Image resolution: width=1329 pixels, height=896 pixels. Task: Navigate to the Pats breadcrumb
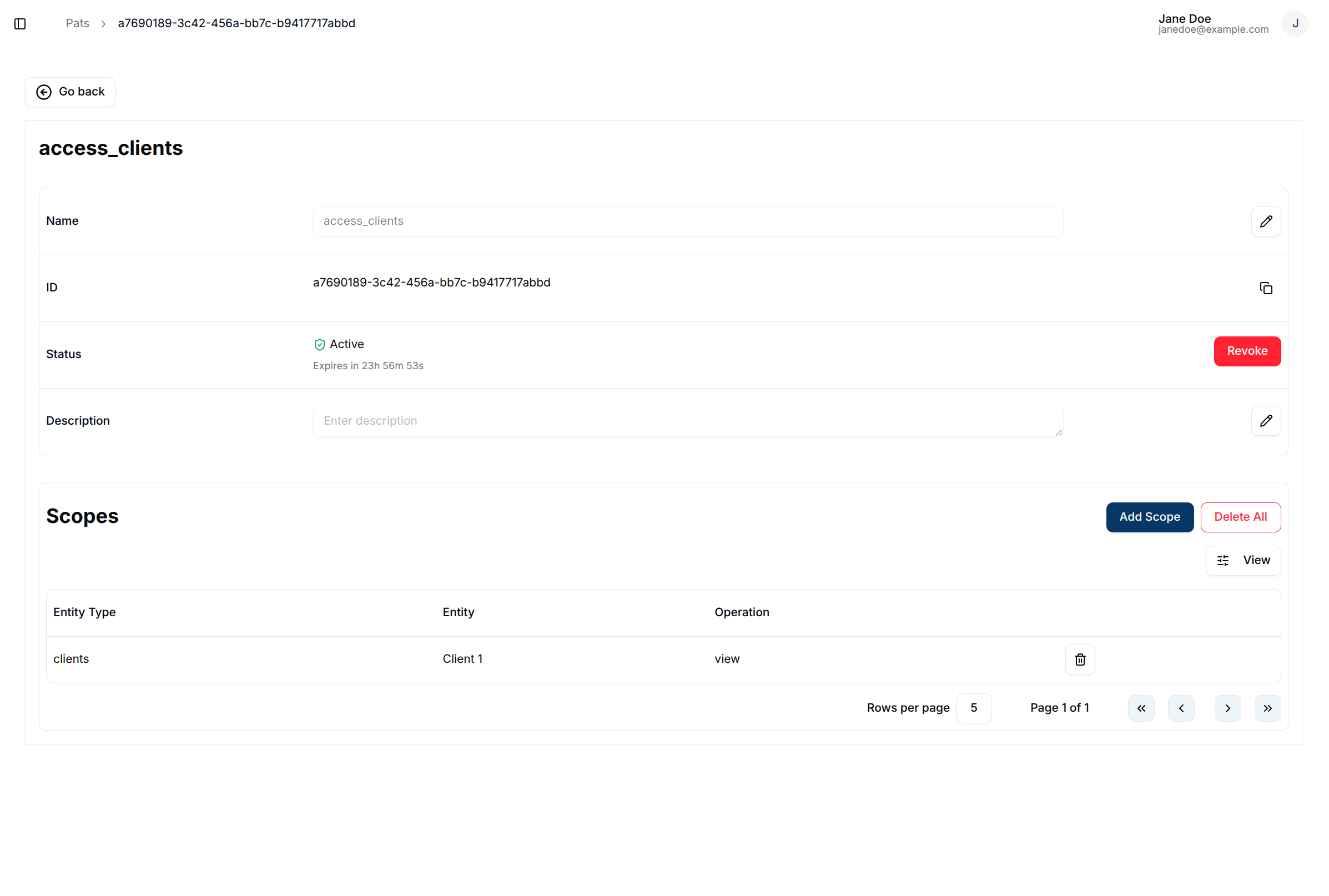77,23
